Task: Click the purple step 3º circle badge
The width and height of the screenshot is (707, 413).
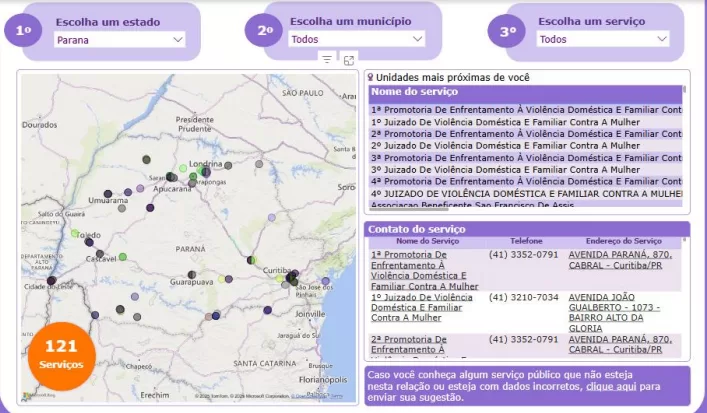Action: 508,31
